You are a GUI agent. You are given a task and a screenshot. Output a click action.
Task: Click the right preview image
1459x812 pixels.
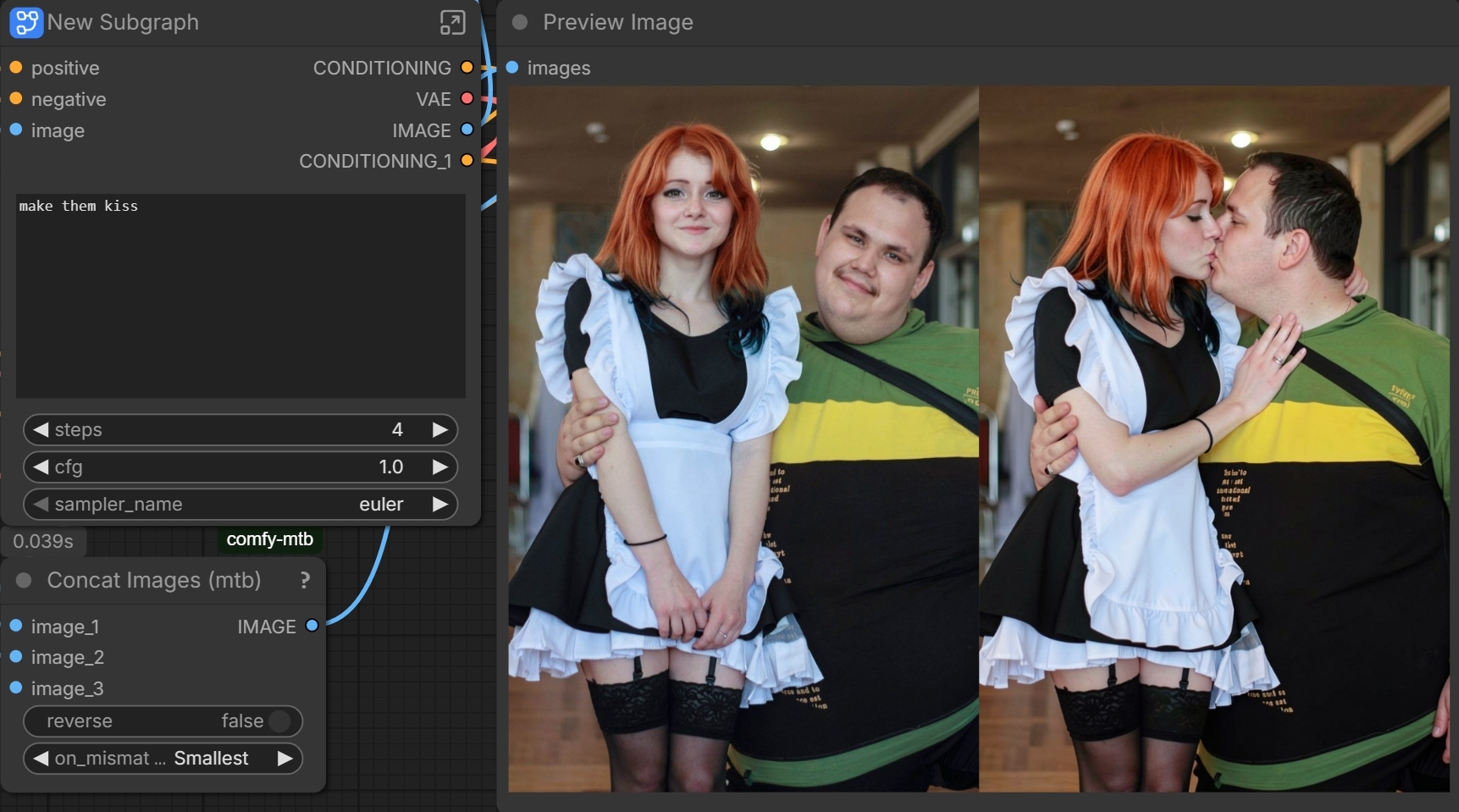click(x=1214, y=439)
